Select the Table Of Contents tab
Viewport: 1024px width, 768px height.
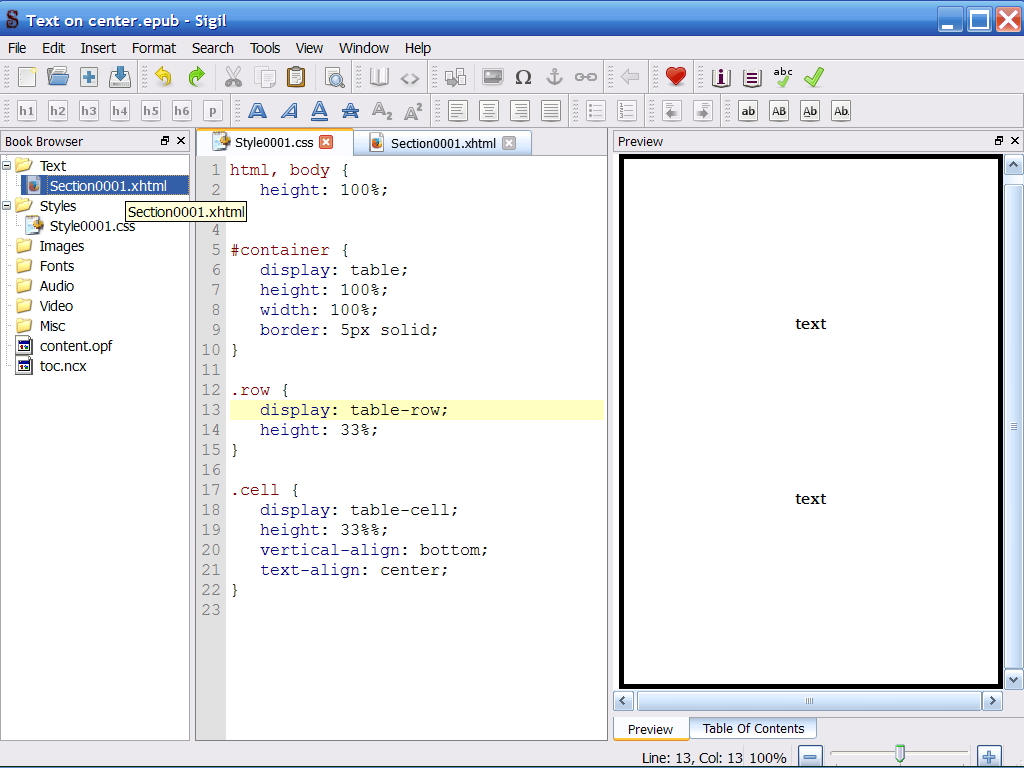[753, 729]
